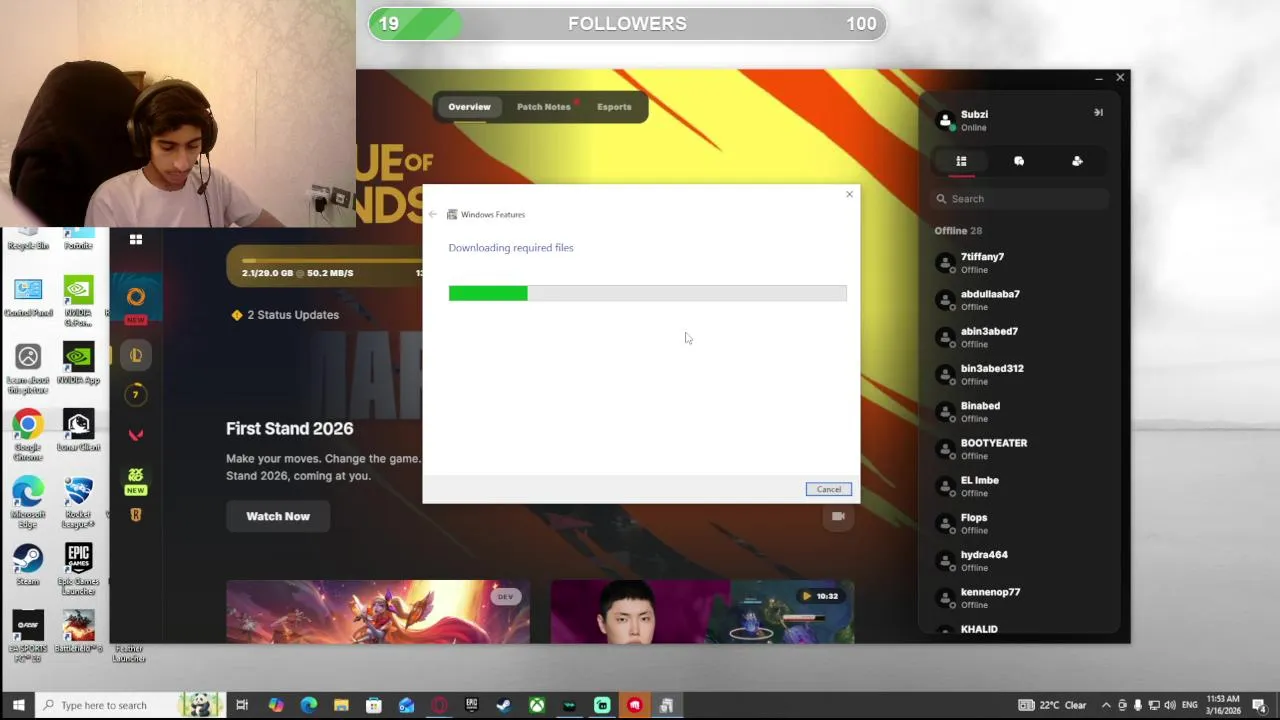Open Lunar Client desktop shortcut

tap(78, 431)
